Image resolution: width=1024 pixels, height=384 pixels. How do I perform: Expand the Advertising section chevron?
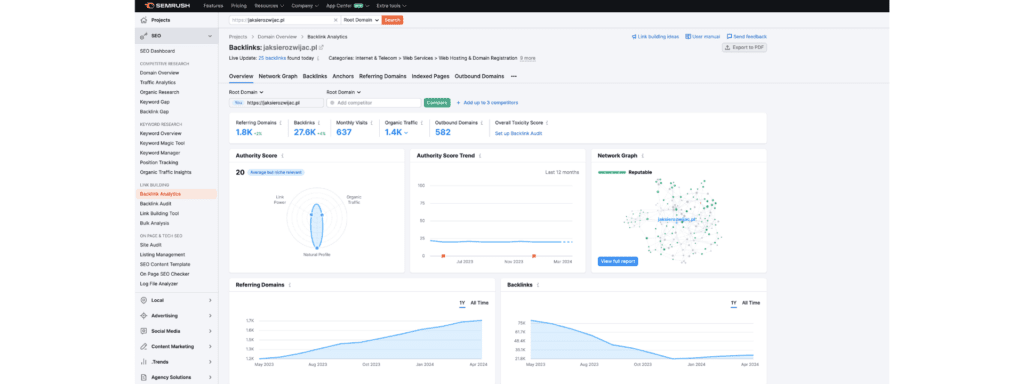pyautogui.click(x=210, y=315)
